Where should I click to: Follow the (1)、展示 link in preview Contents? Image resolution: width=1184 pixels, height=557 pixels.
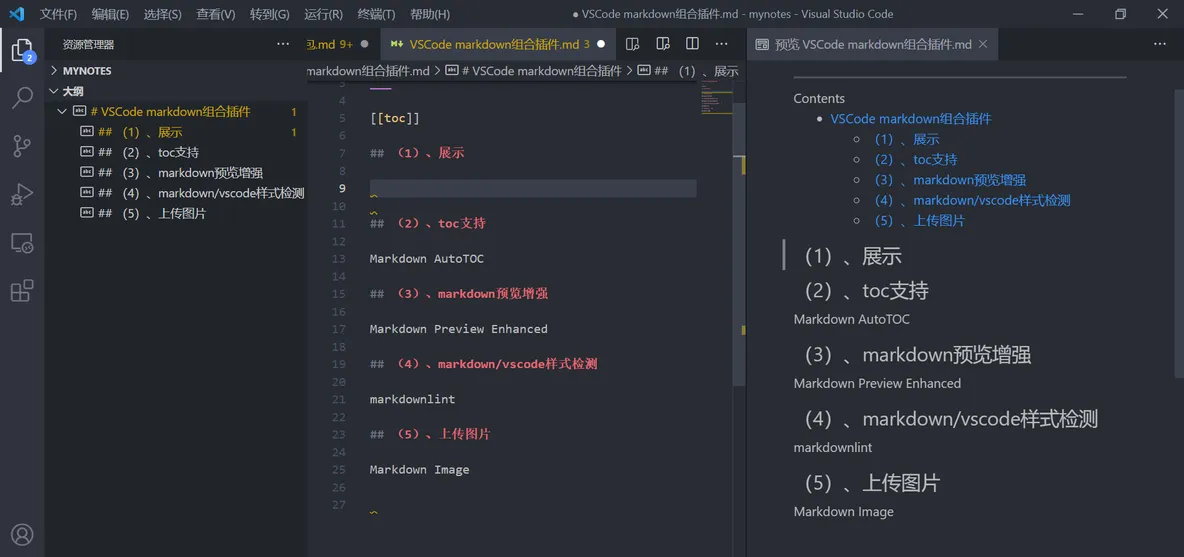pos(907,139)
